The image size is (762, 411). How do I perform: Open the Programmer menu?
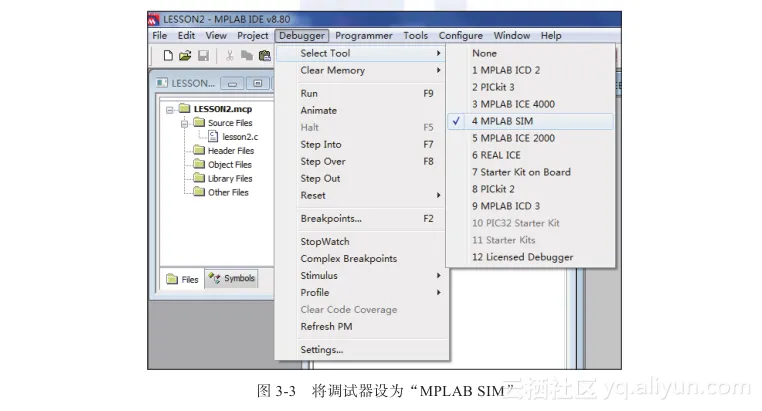pos(364,35)
